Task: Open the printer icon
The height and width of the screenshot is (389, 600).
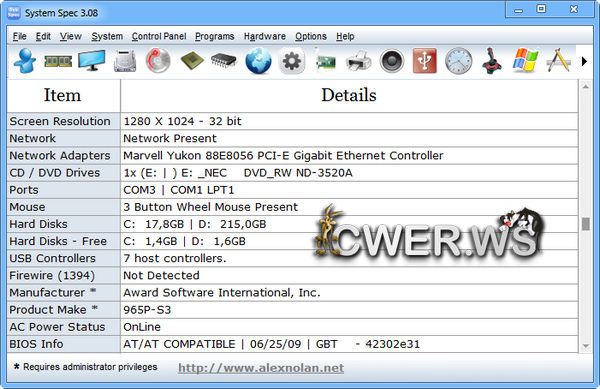Action: pyautogui.click(x=359, y=61)
